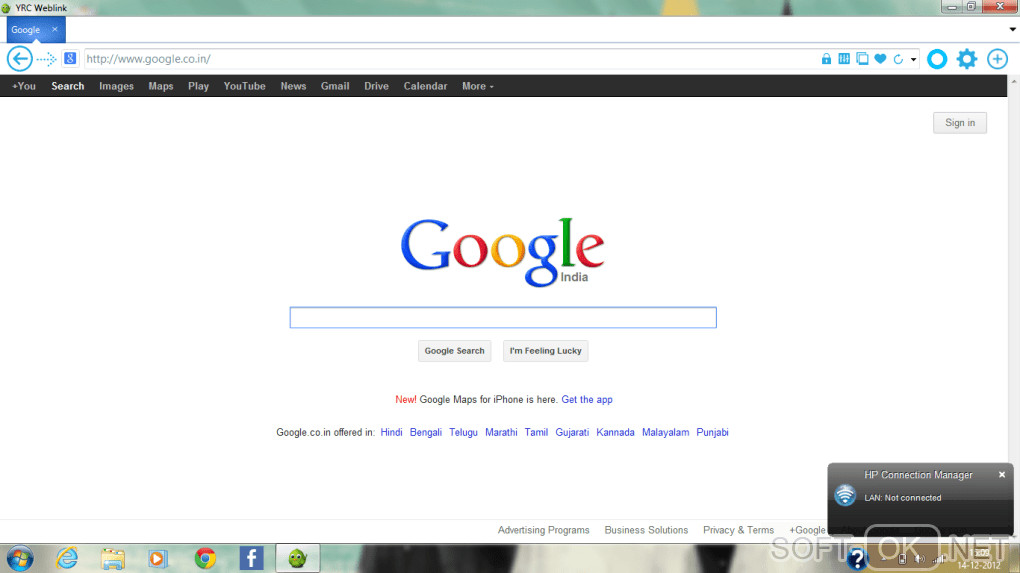Viewport: 1020px width, 573px height.
Task: Click the duplicate windows icon in address bar
Action: [x=862, y=59]
